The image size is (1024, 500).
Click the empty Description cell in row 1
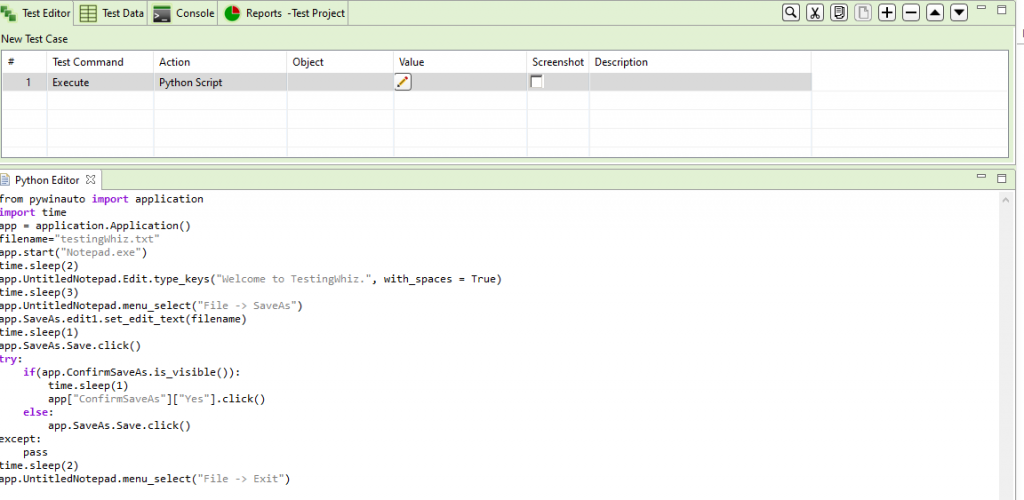701,82
